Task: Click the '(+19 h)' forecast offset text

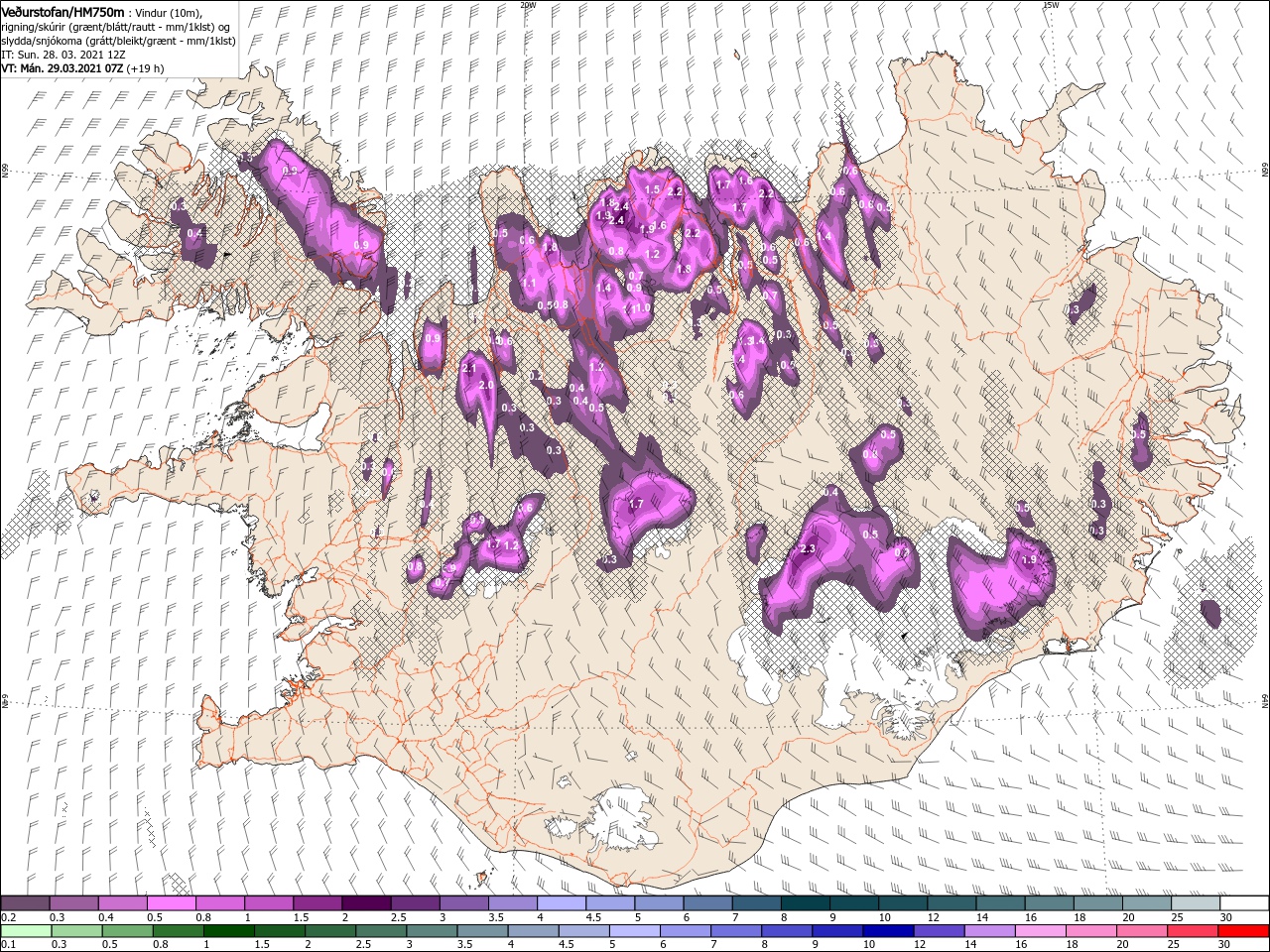Action: pyautogui.click(x=144, y=68)
